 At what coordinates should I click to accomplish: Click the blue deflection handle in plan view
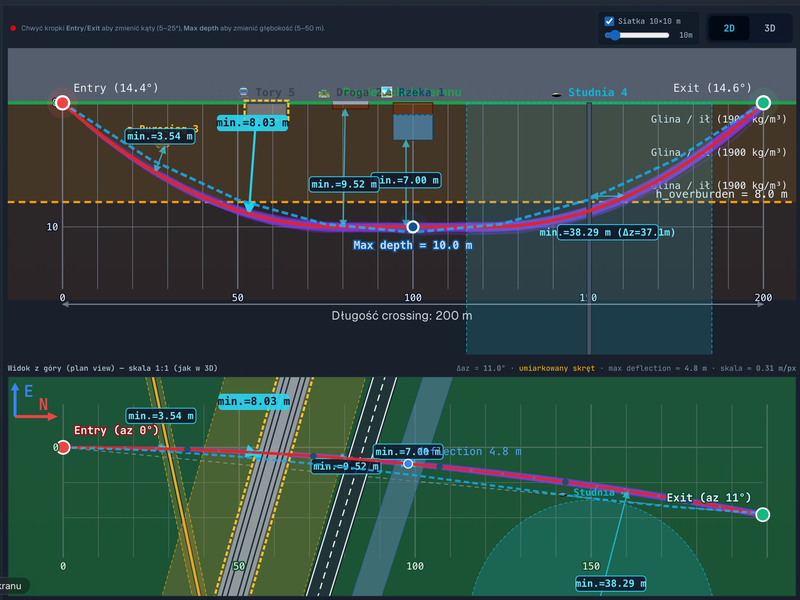pos(408,463)
